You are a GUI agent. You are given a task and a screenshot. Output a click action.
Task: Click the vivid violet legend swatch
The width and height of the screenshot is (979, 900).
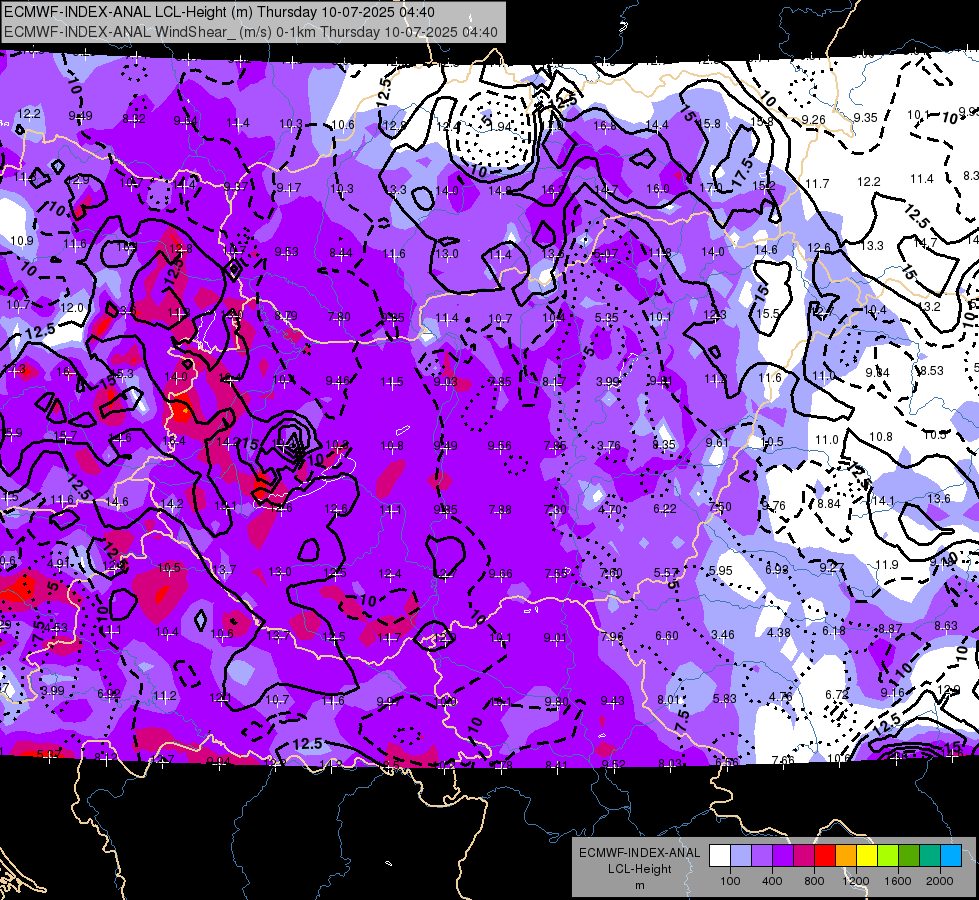click(x=783, y=856)
